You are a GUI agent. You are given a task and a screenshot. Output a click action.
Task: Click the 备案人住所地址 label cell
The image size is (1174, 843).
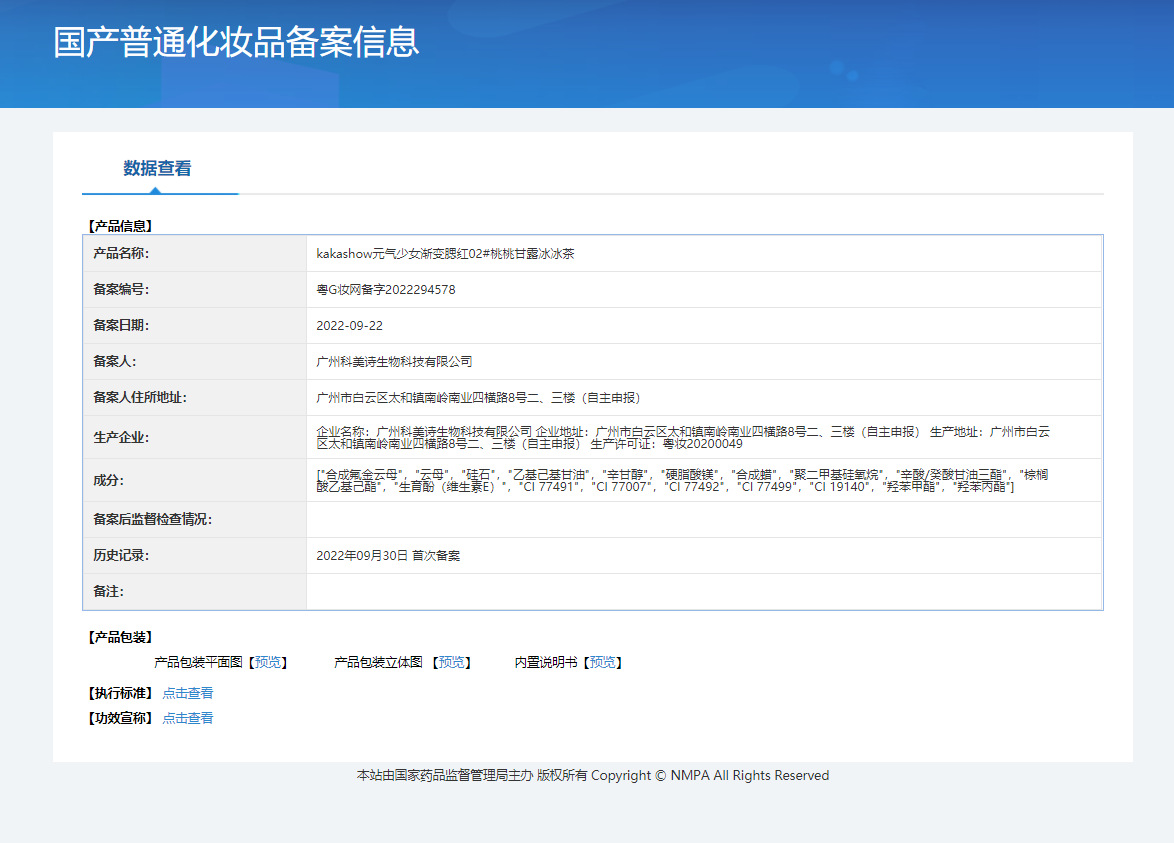(x=195, y=398)
